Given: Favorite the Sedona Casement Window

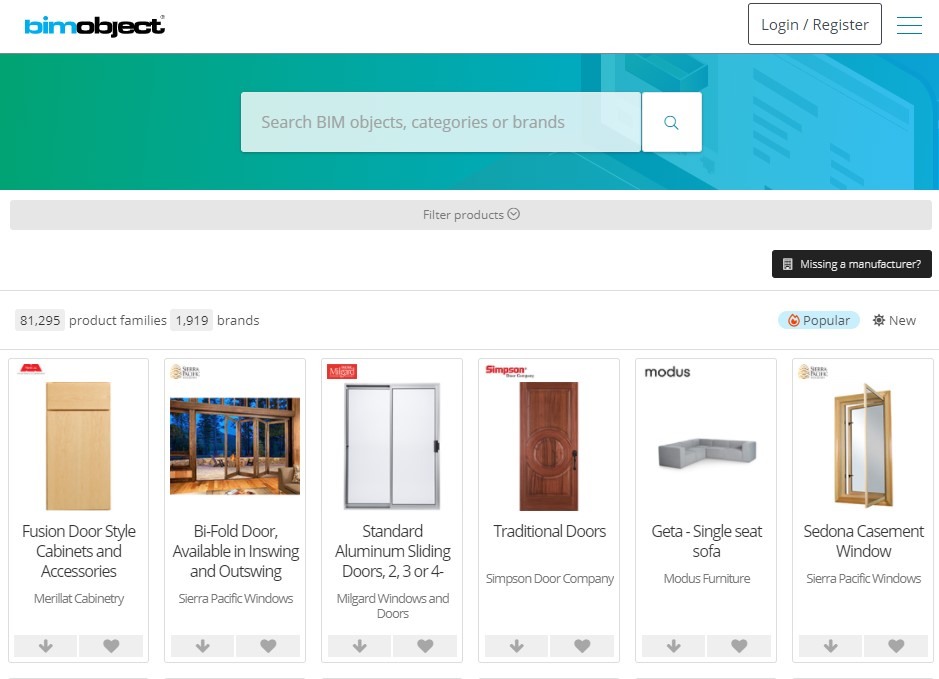Looking at the screenshot, I should point(896,645).
